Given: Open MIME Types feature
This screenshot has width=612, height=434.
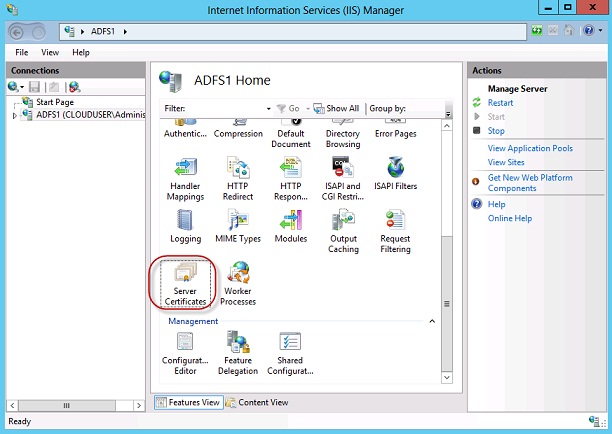Looking at the screenshot, I should [238, 226].
